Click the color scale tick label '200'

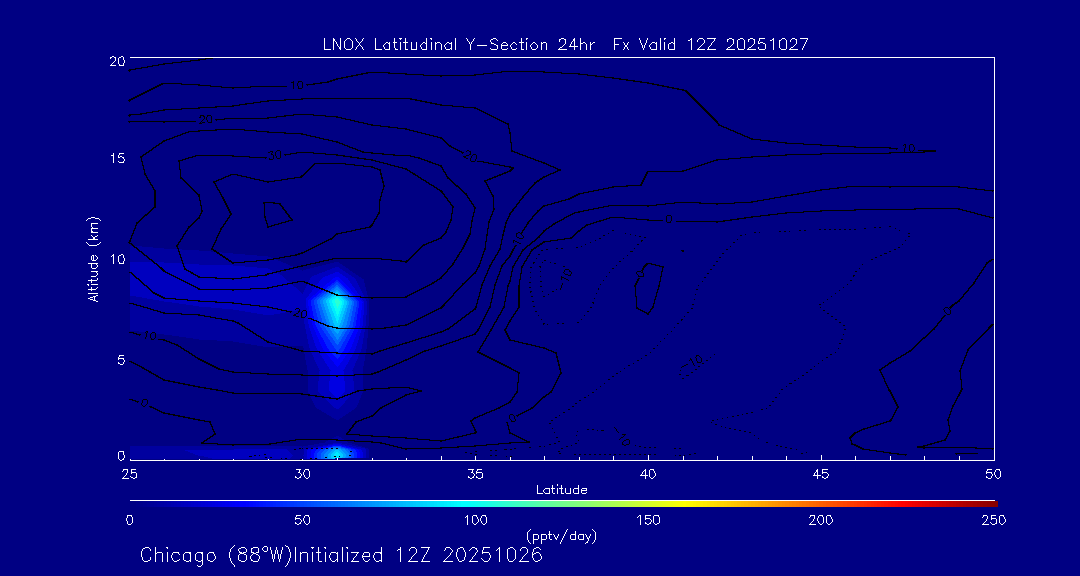(x=821, y=520)
